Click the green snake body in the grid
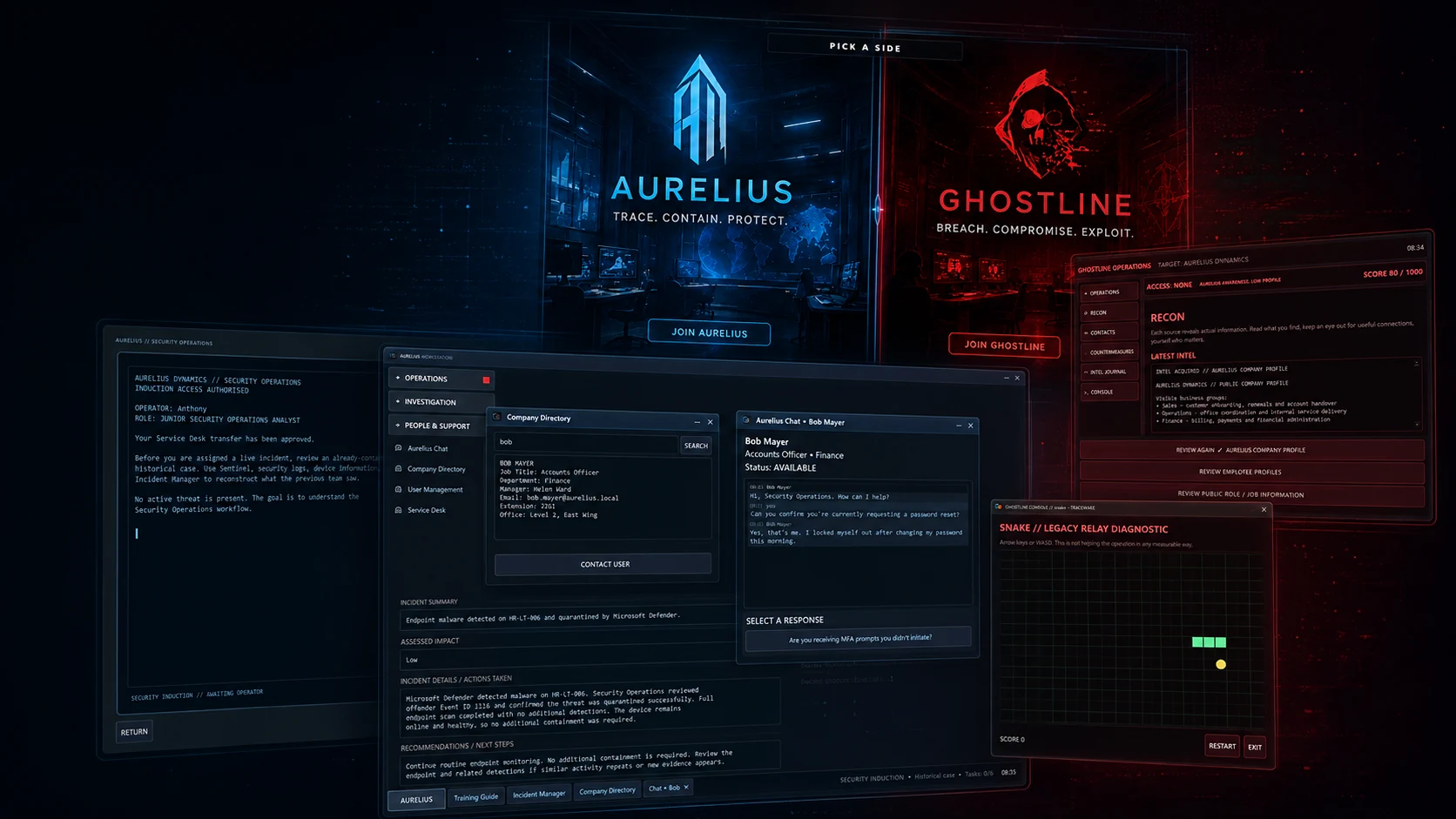This screenshot has height=819, width=1456. pos(1209,642)
